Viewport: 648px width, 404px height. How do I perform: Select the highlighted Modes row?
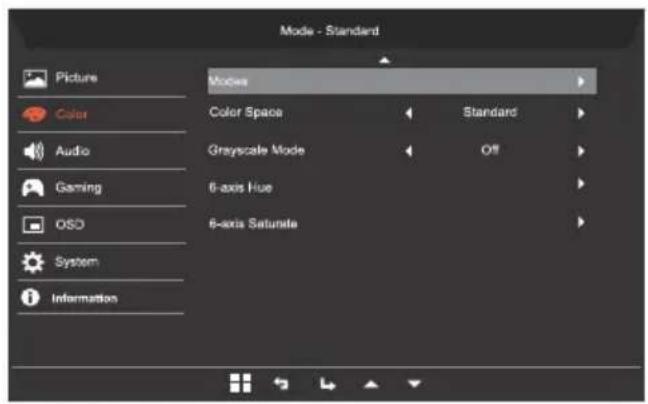point(402,81)
